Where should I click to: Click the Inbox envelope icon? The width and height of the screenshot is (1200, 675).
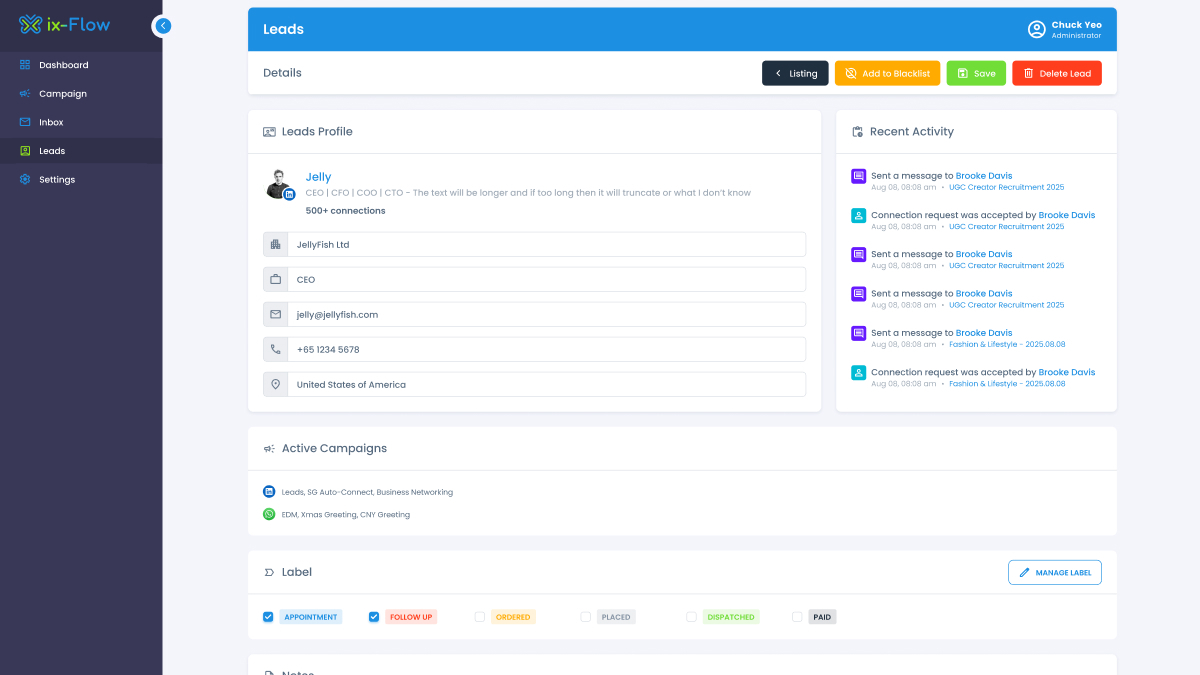pos(25,122)
